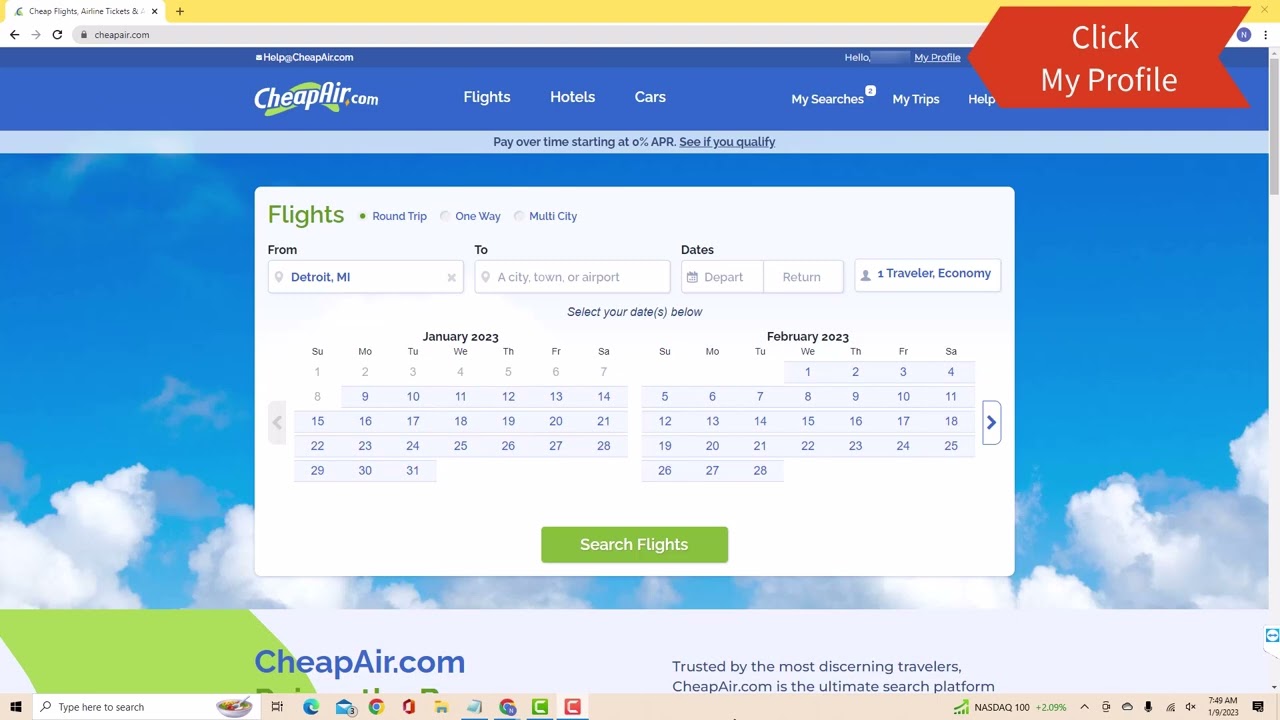Select January 9 on the calendar
Screen dimensions: 1280x720
click(365, 397)
